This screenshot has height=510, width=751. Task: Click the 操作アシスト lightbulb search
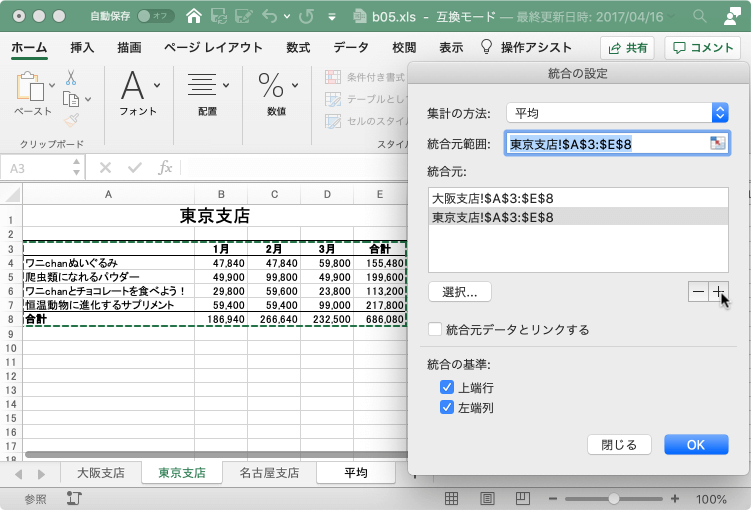[526, 47]
